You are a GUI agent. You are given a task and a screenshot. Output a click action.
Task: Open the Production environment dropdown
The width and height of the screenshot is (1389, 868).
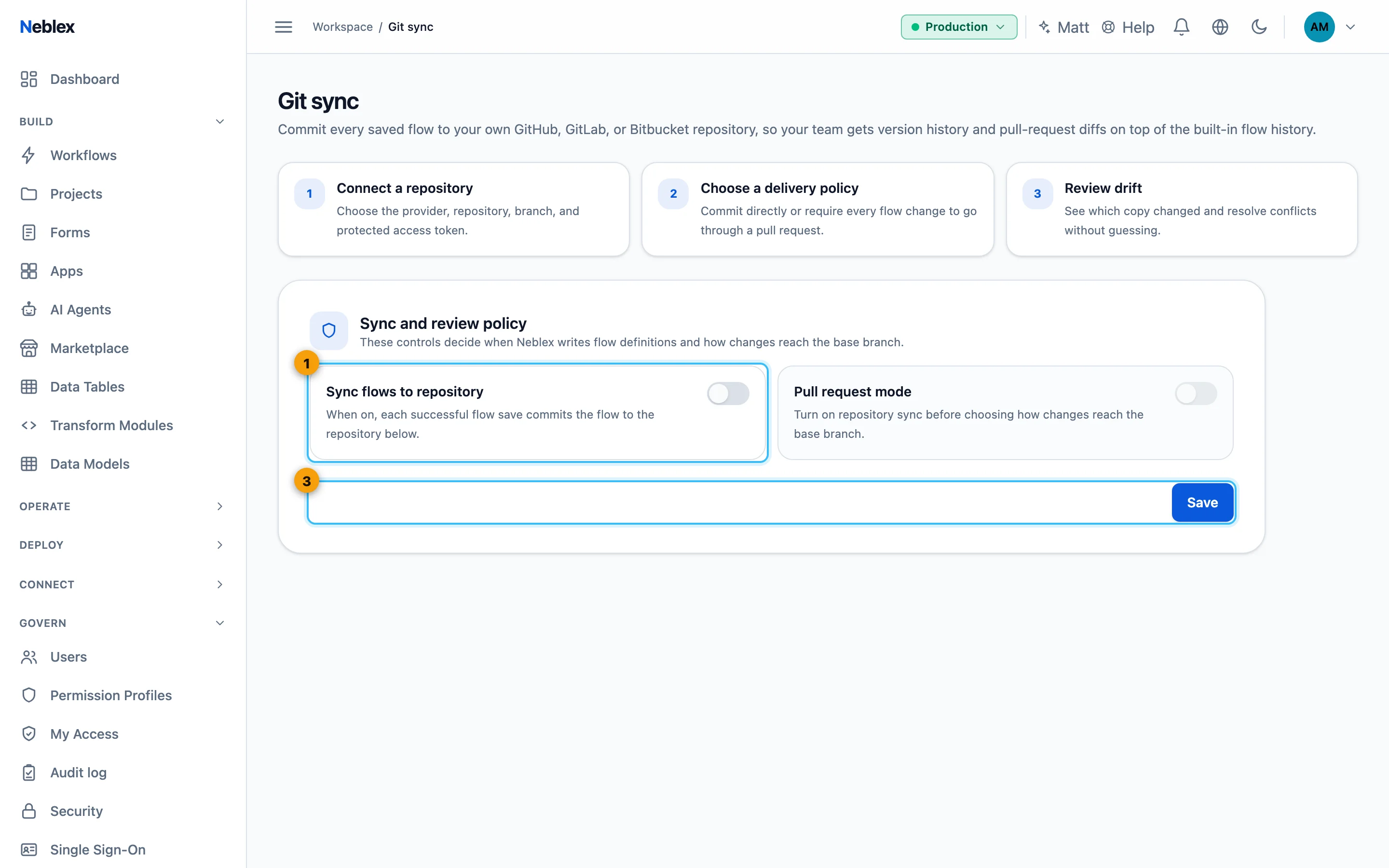958,27
